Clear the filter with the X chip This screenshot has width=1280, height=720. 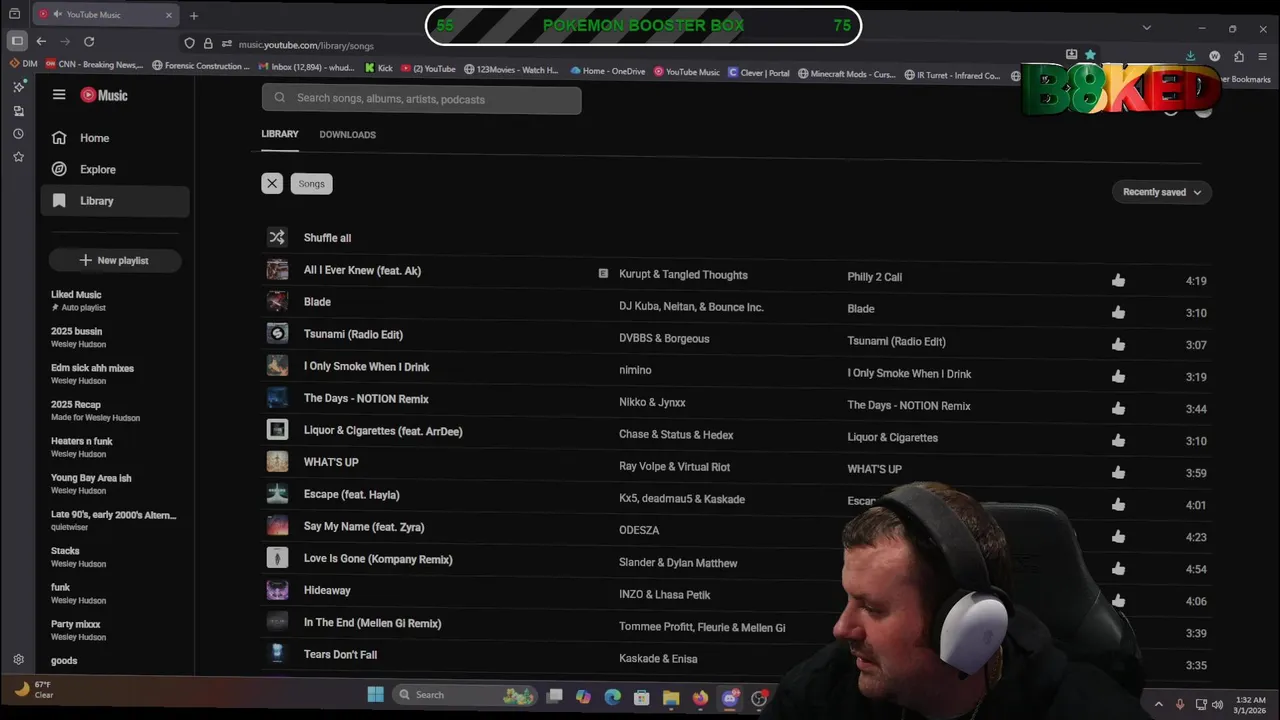click(272, 183)
